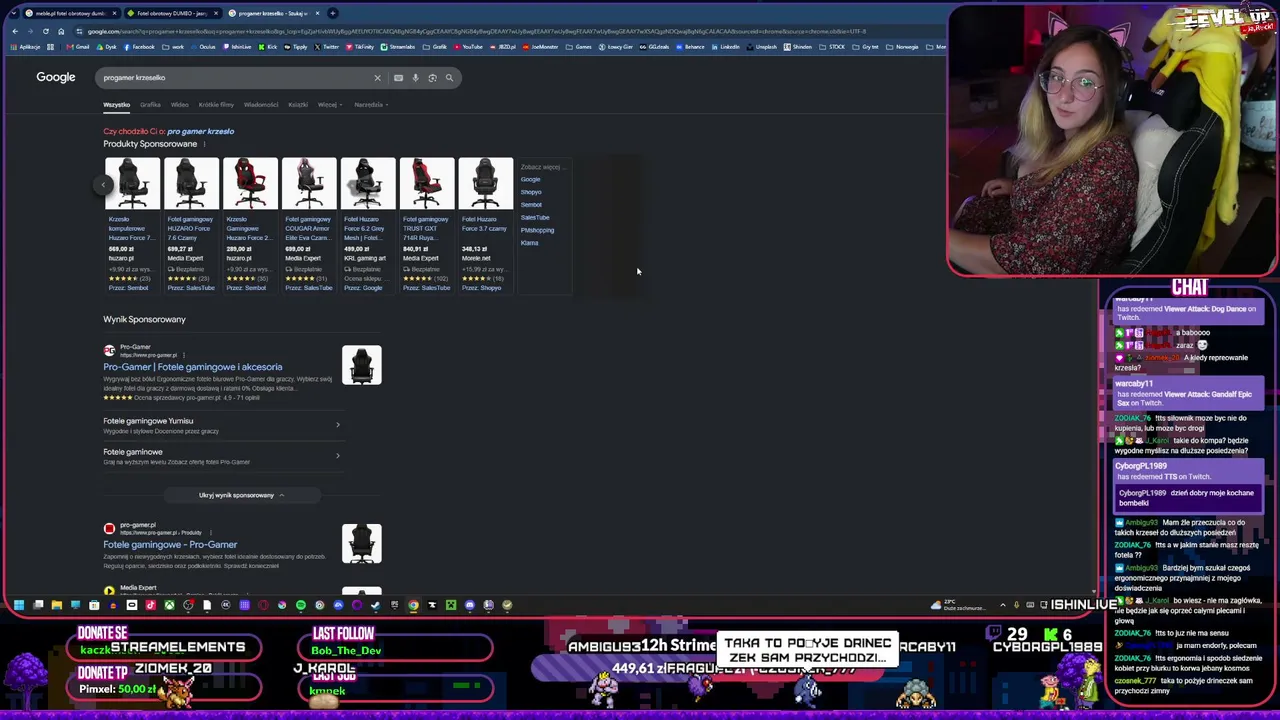
Task: Expand the Fotele gamingowe sitelink arrow
Action: pyautogui.click(x=338, y=456)
